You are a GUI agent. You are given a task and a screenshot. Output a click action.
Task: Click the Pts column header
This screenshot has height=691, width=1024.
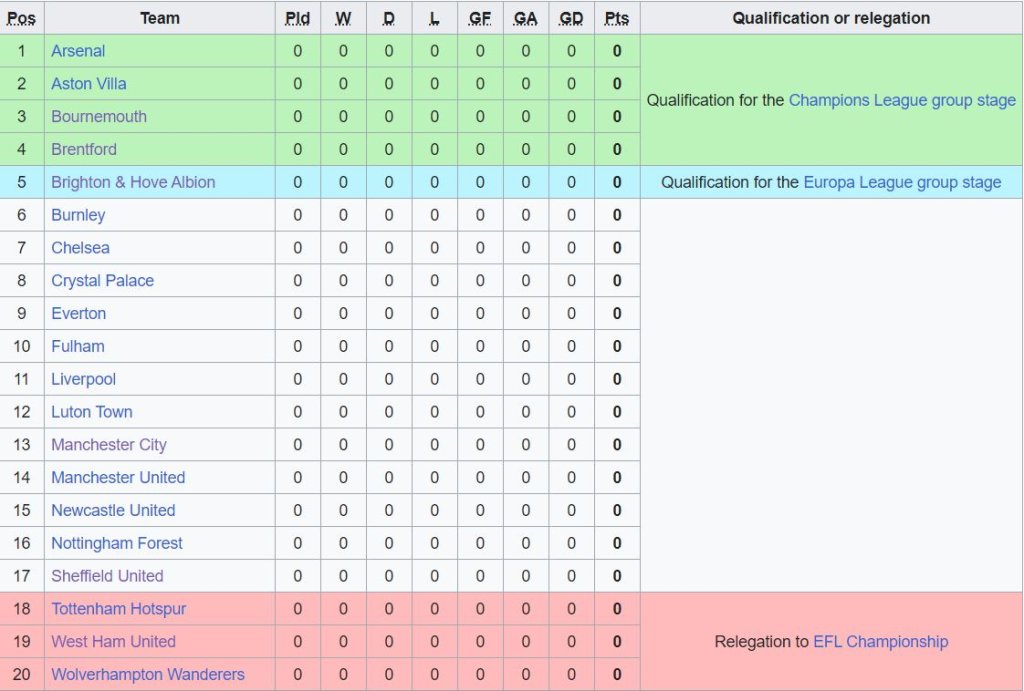(617, 18)
